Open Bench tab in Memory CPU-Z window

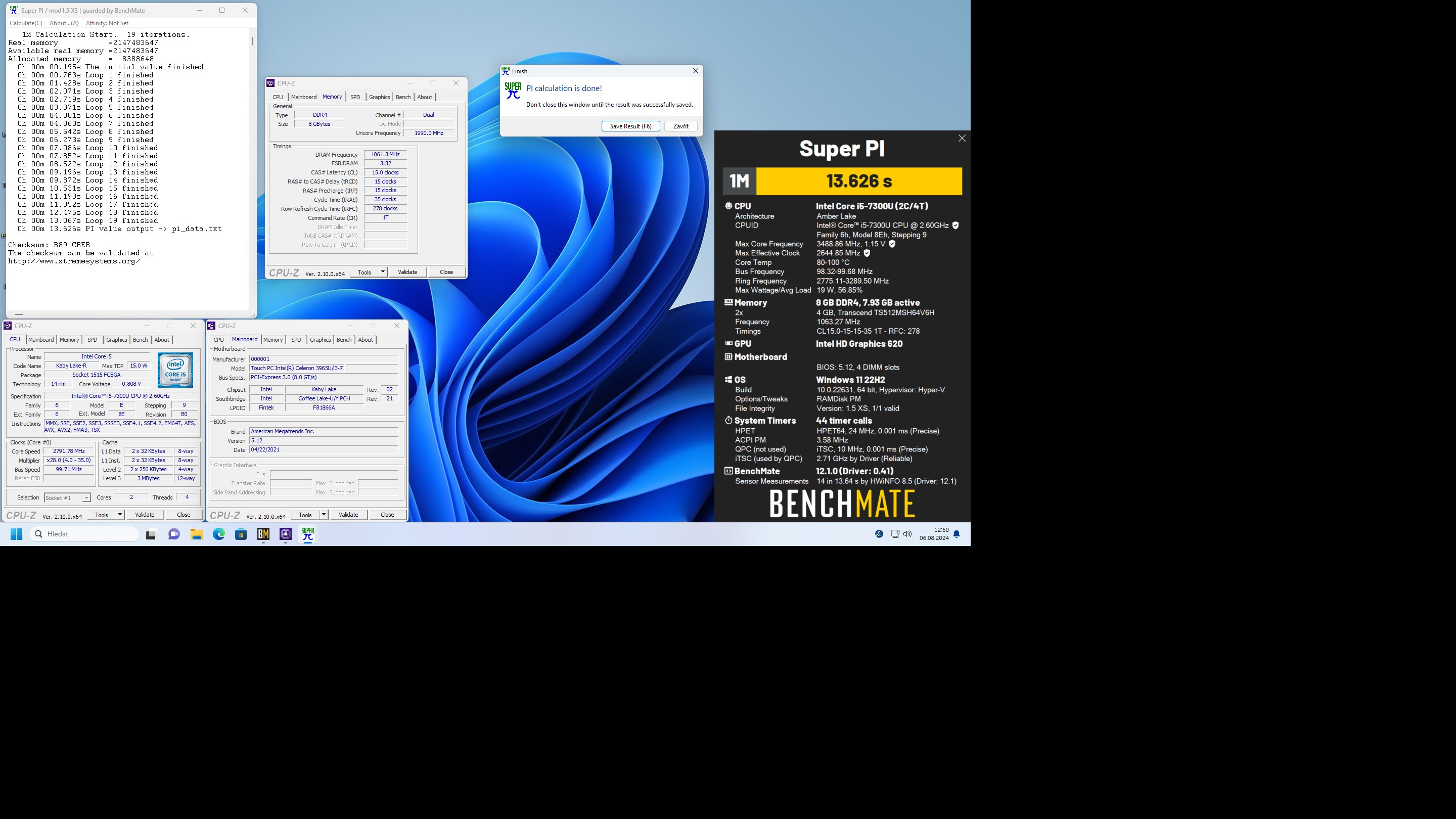tap(403, 97)
